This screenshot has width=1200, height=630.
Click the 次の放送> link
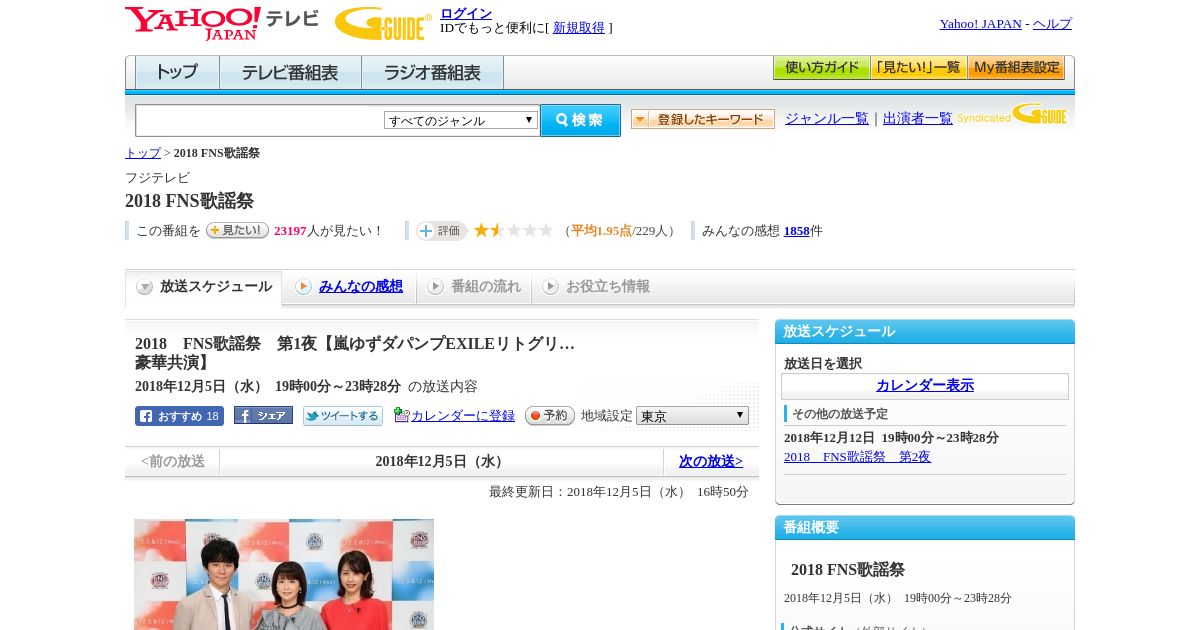tap(711, 462)
